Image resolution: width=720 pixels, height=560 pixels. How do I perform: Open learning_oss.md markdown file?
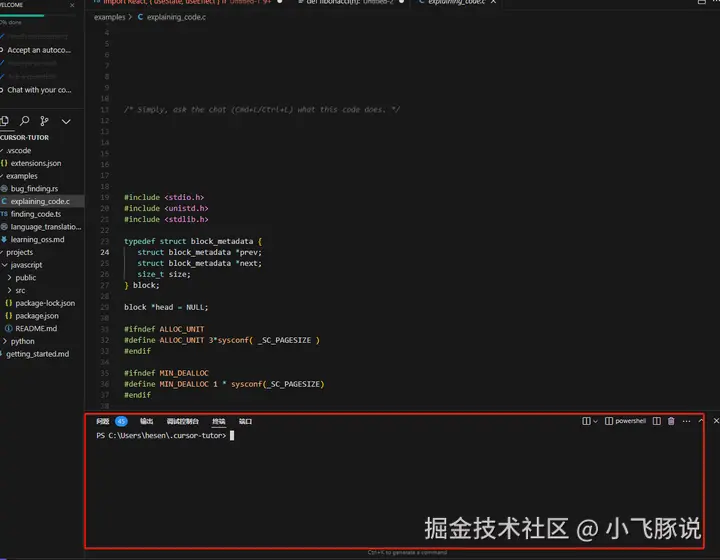coord(38,239)
